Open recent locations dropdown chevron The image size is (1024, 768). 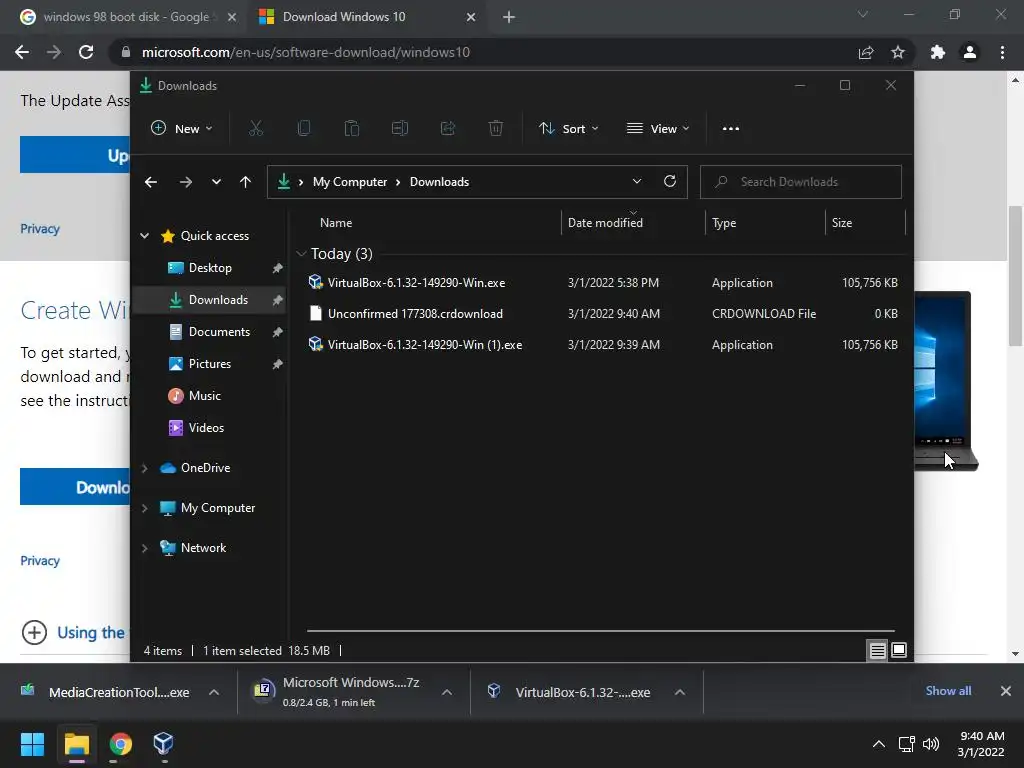pyautogui.click(x=216, y=182)
